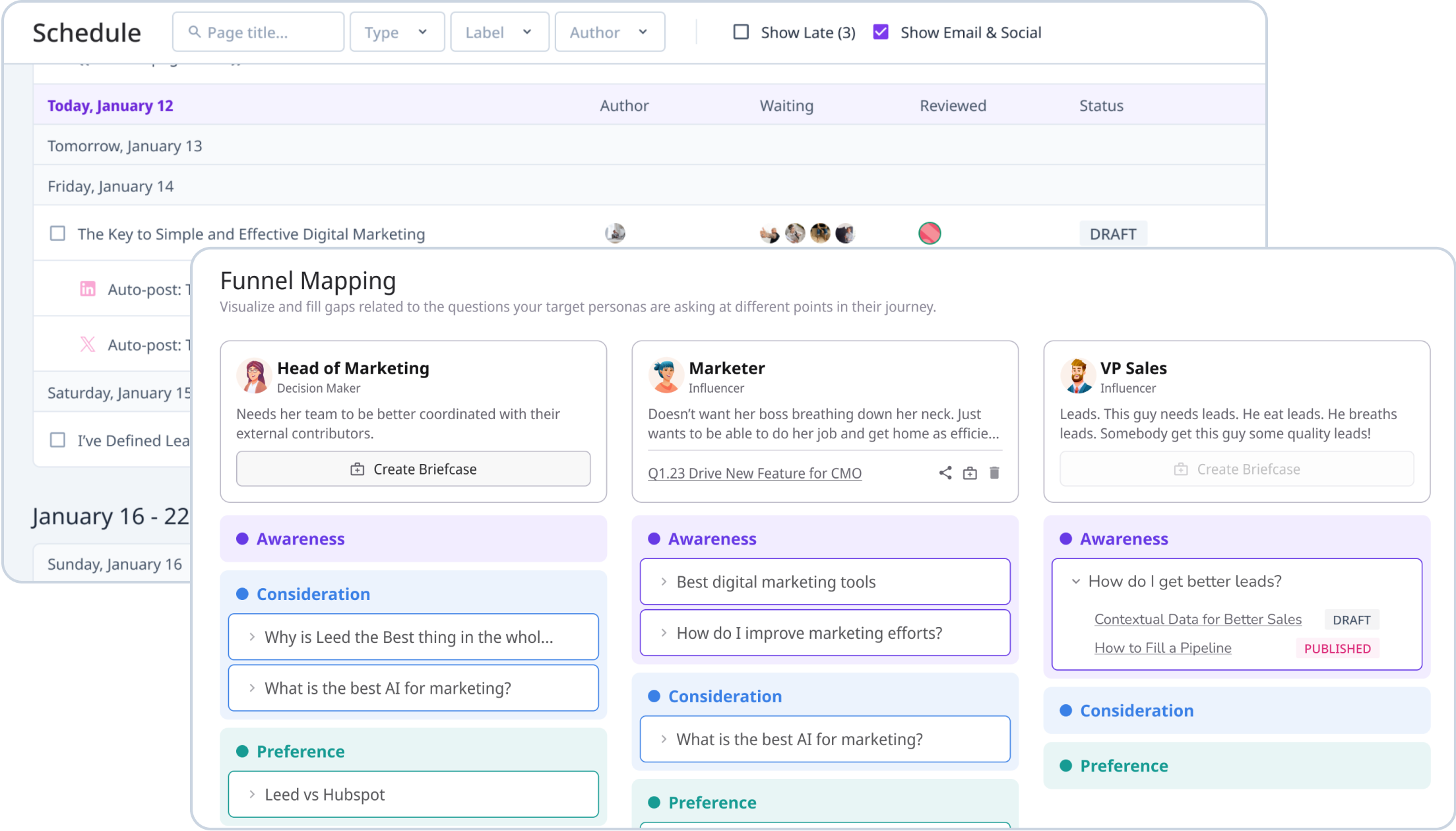Open the Author filter dropdown

coord(607,32)
